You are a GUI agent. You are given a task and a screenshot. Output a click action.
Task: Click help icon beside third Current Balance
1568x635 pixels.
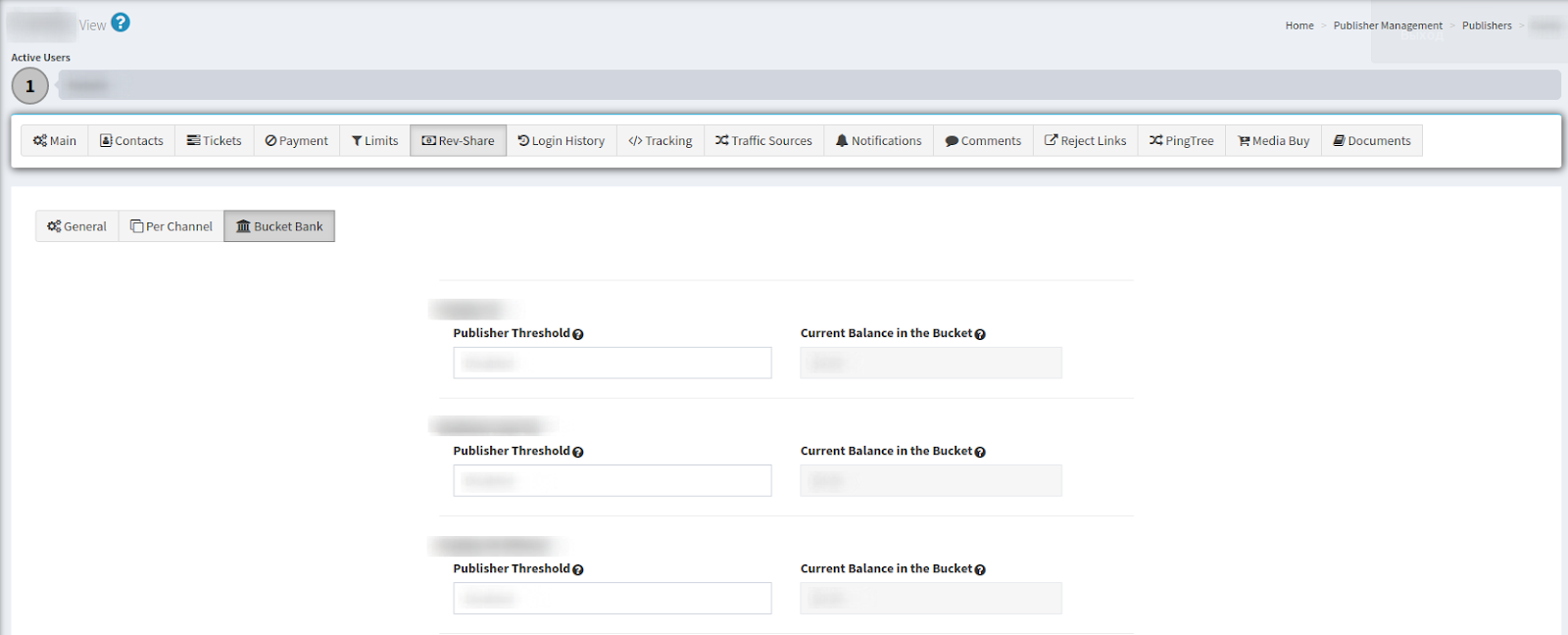click(x=980, y=569)
